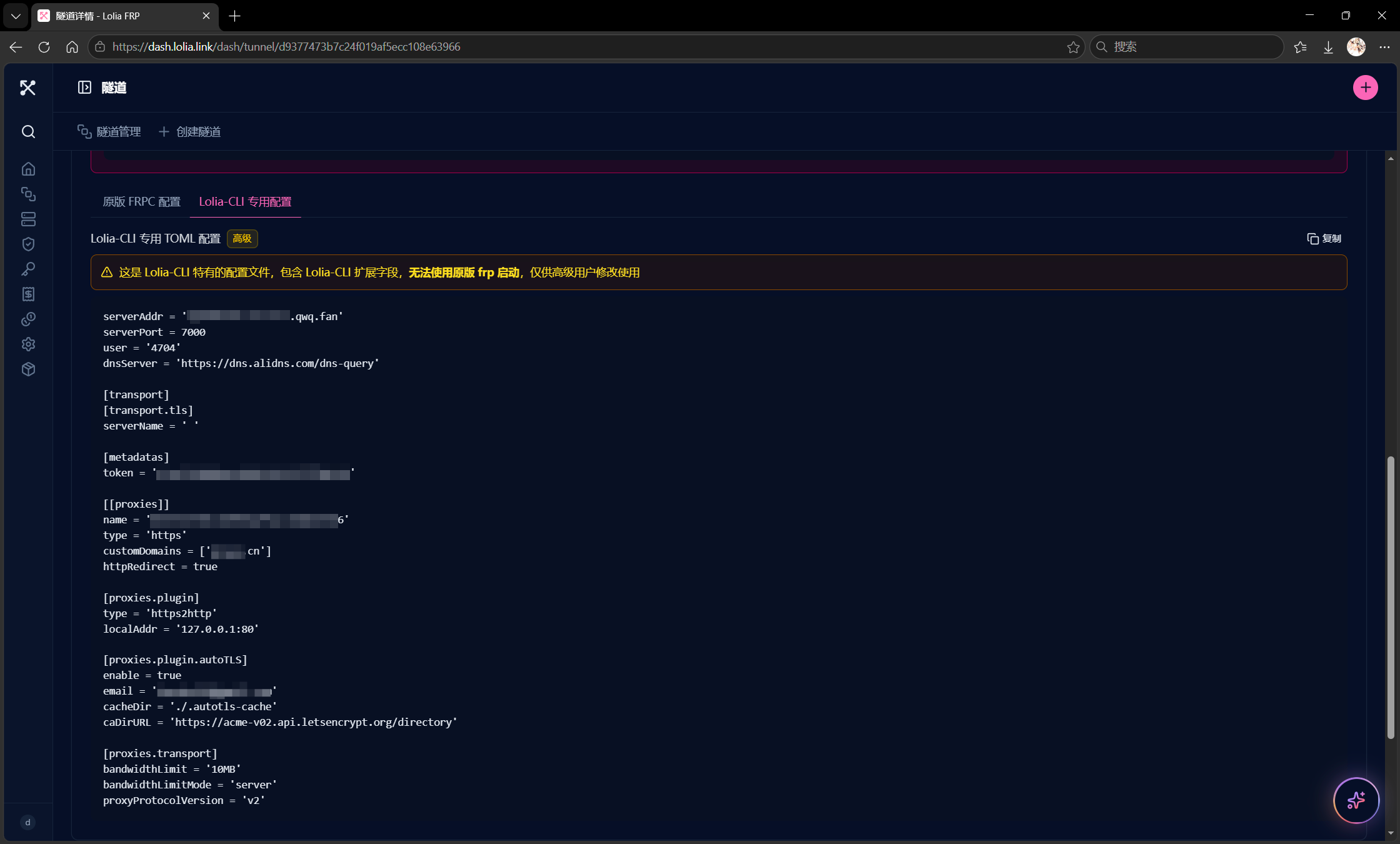
Task: Open the coins/traffic icon in sidebar
Action: tap(28, 319)
